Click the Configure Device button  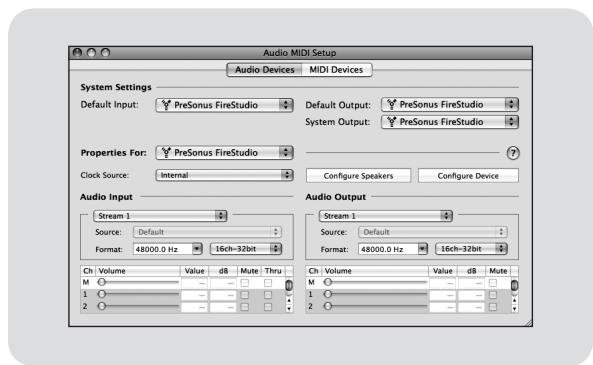(x=468, y=176)
